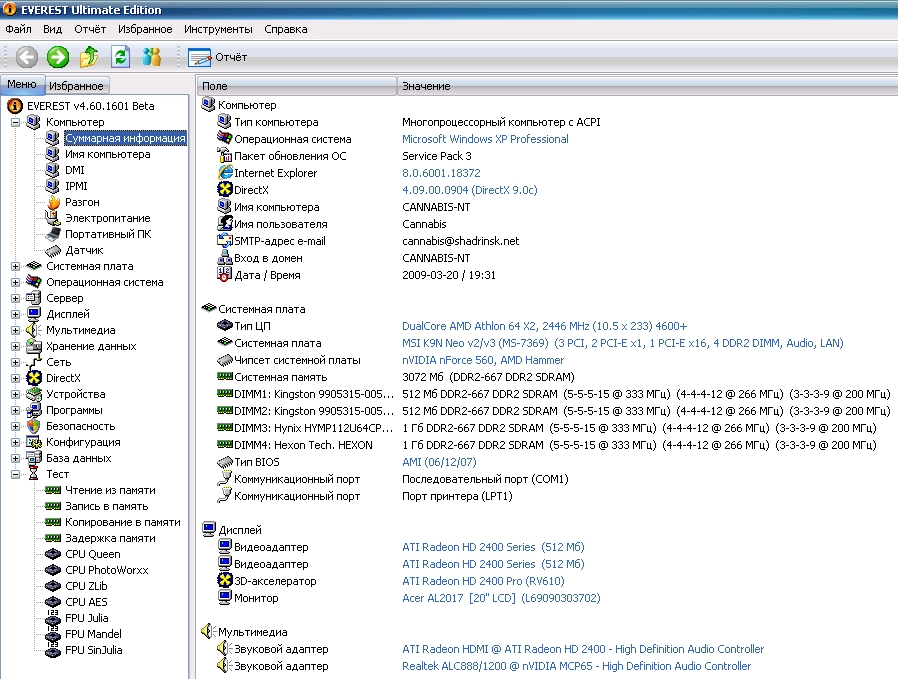The width and height of the screenshot is (898, 679).
Task: Select FPU SinJulia benchmark
Action: click(x=93, y=650)
